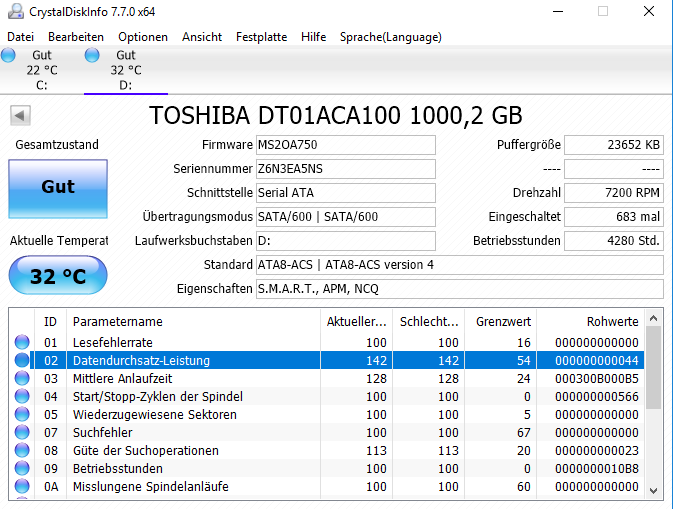Viewport: 673px width, 509px height.
Task: Click the ID column header
Action: point(50,321)
